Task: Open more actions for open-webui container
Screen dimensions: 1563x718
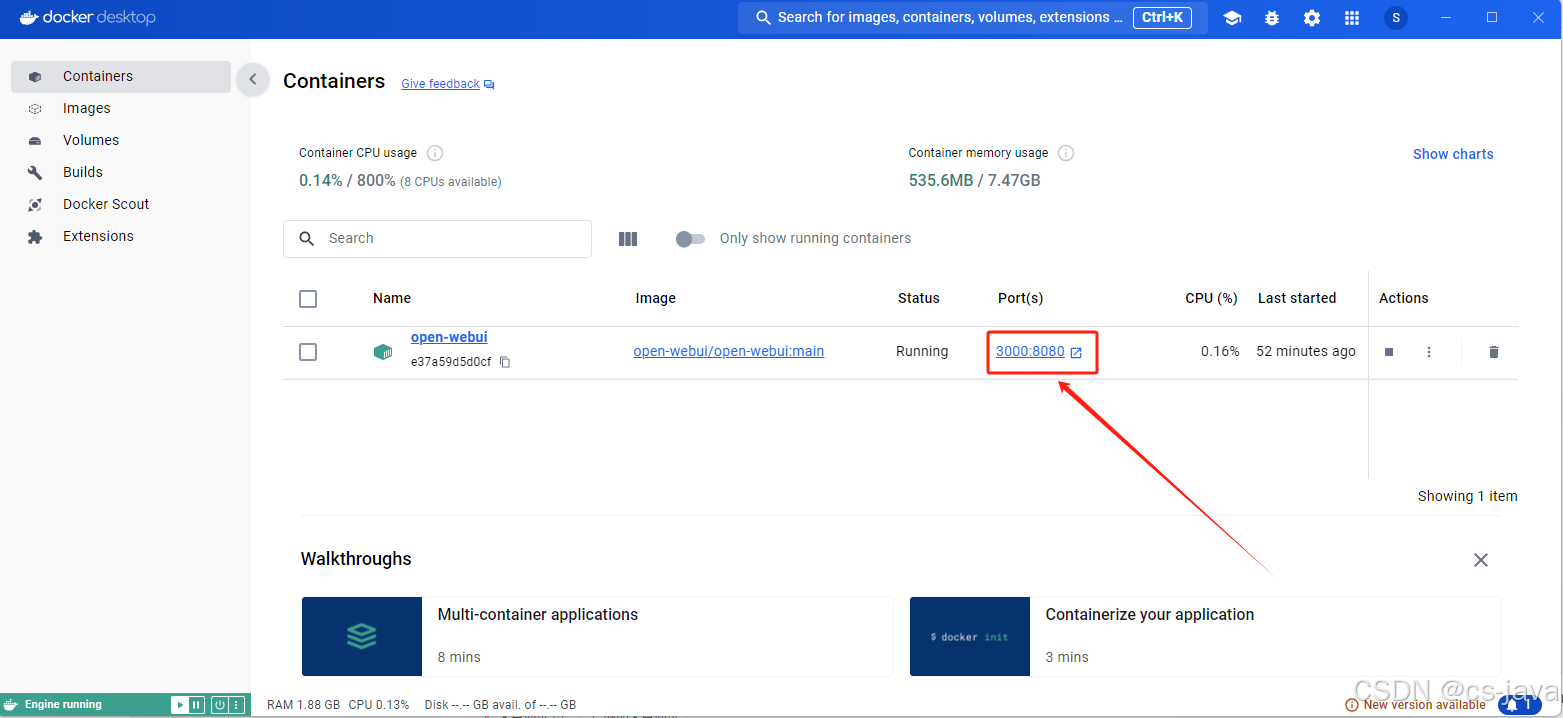Action: (1429, 352)
